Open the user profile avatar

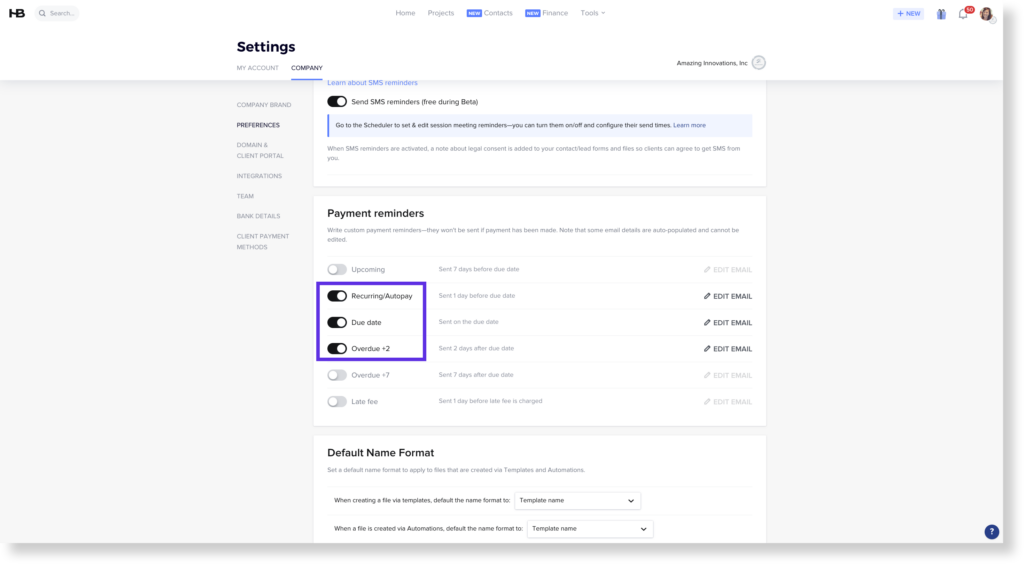[x=986, y=14]
